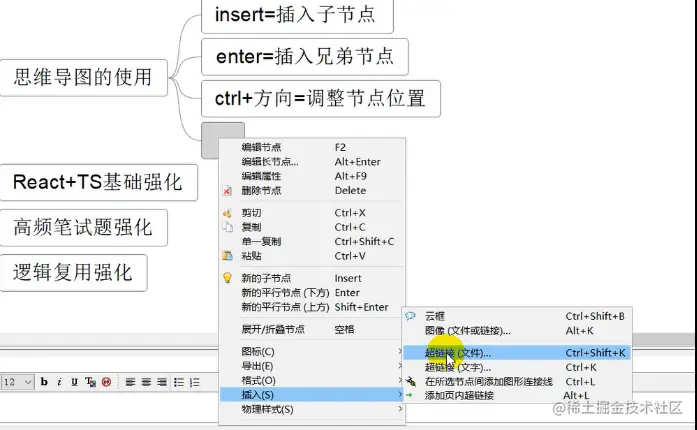Click the clipboard paste icon

coord(227,256)
